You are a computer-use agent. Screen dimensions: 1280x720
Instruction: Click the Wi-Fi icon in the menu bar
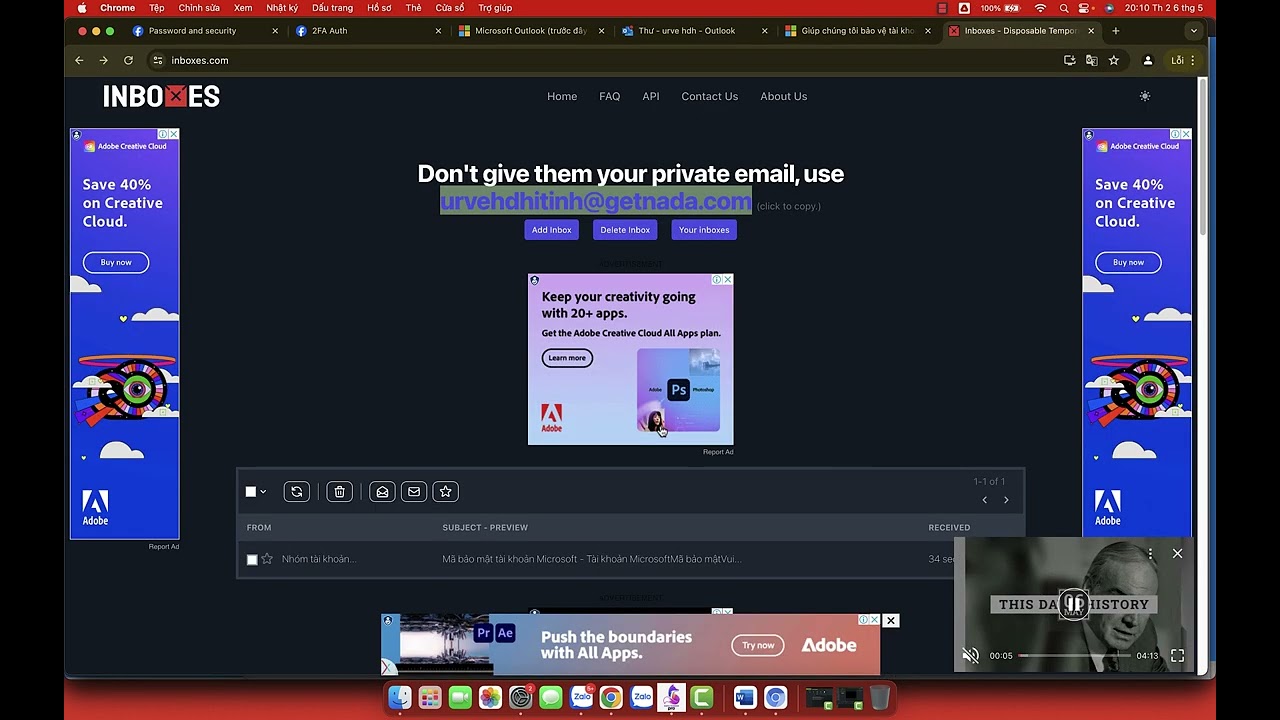1040,8
